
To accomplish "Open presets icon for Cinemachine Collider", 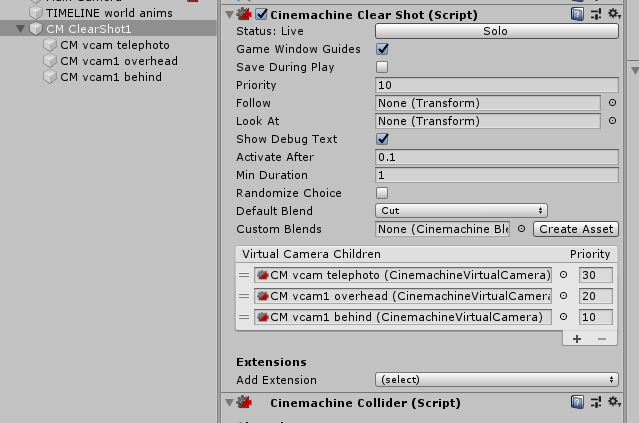I will [x=596, y=402].
